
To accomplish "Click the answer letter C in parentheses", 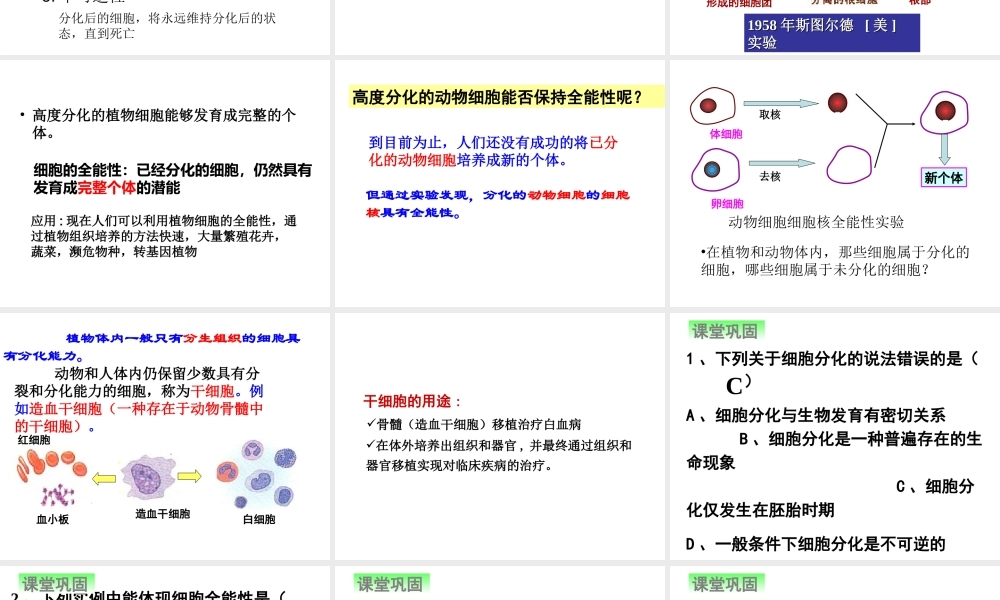I will pyautogui.click(x=734, y=386).
